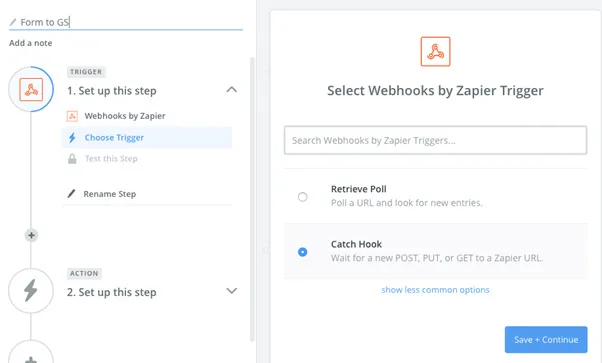The height and width of the screenshot is (363, 602).
Task: Click the large Webhooks logo above the heading
Action: pyautogui.click(x=435, y=51)
